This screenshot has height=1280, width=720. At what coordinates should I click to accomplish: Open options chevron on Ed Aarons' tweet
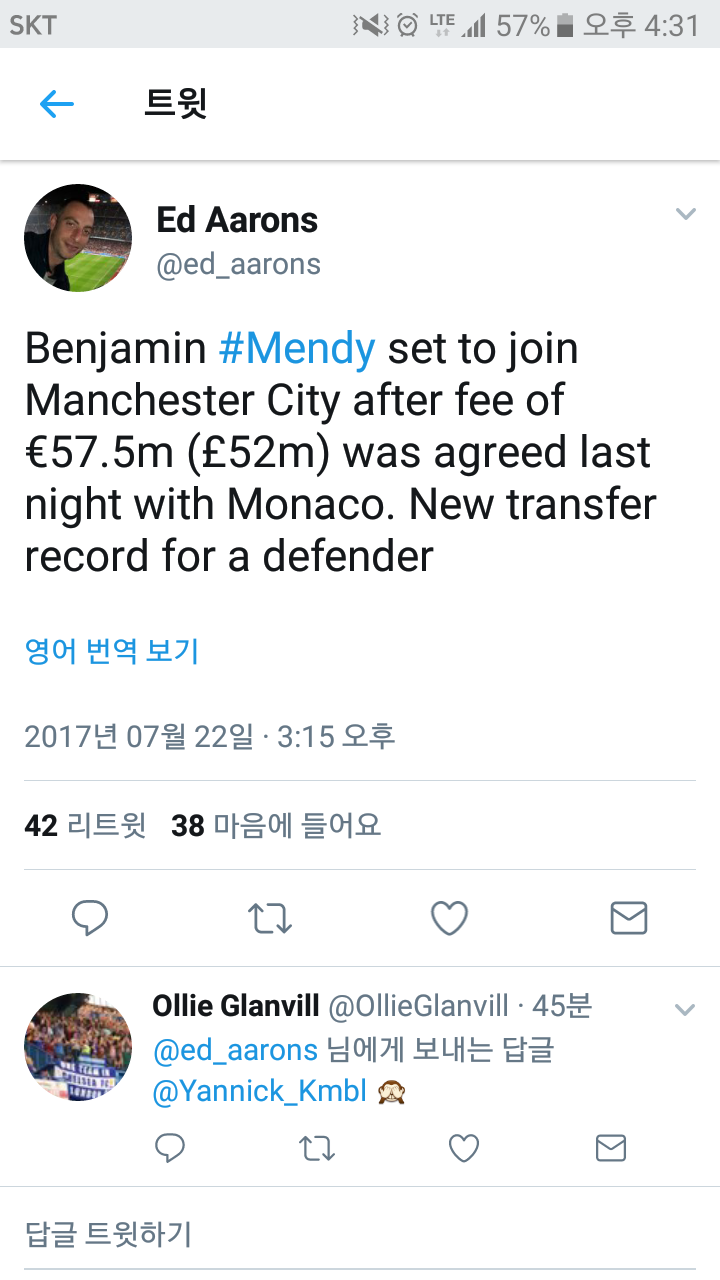pyautogui.click(x=685, y=214)
